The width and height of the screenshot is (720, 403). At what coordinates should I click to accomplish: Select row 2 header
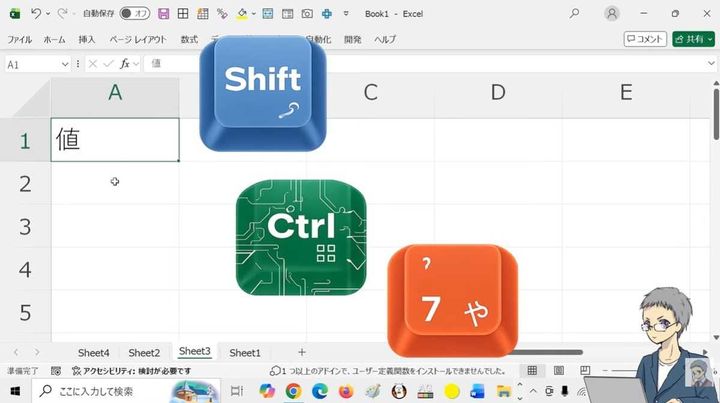coord(25,183)
